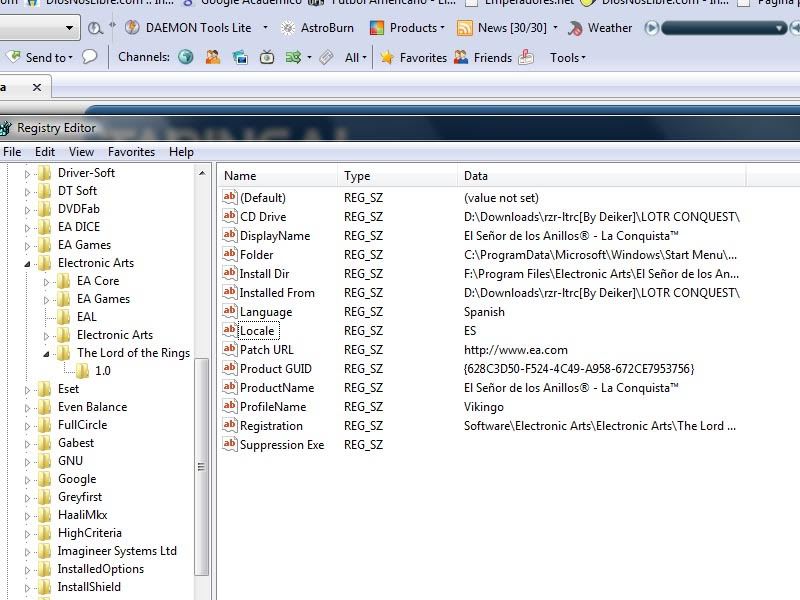Click the tag icon before All
Viewport: 800px width, 600px height.
pos(326,57)
